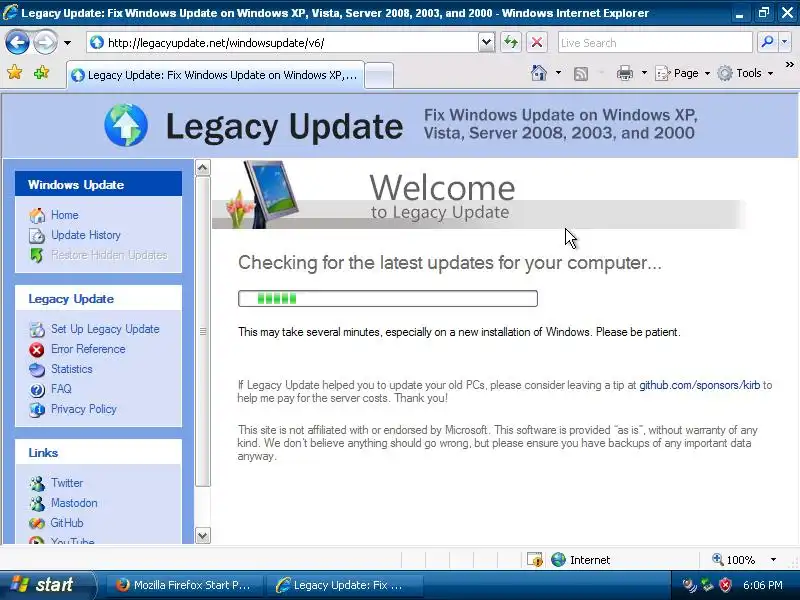800x600 pixels.
Task: Click the browser Forward arrow button
Action: coord(45,43)
